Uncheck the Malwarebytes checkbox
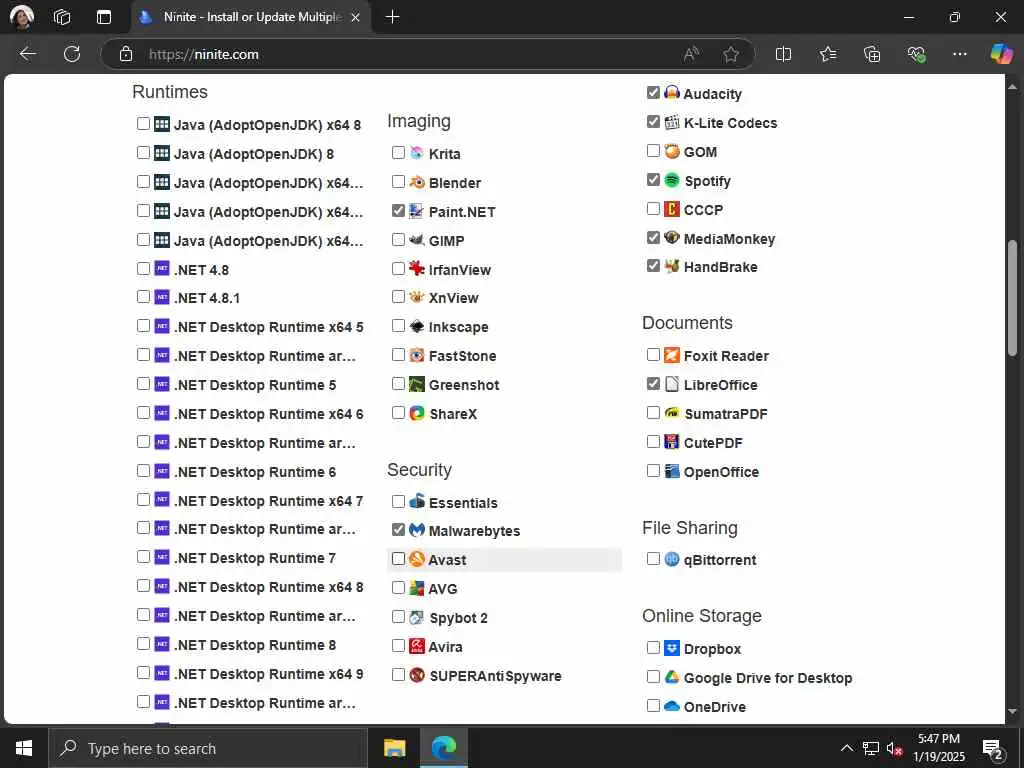 click(398, 529)
